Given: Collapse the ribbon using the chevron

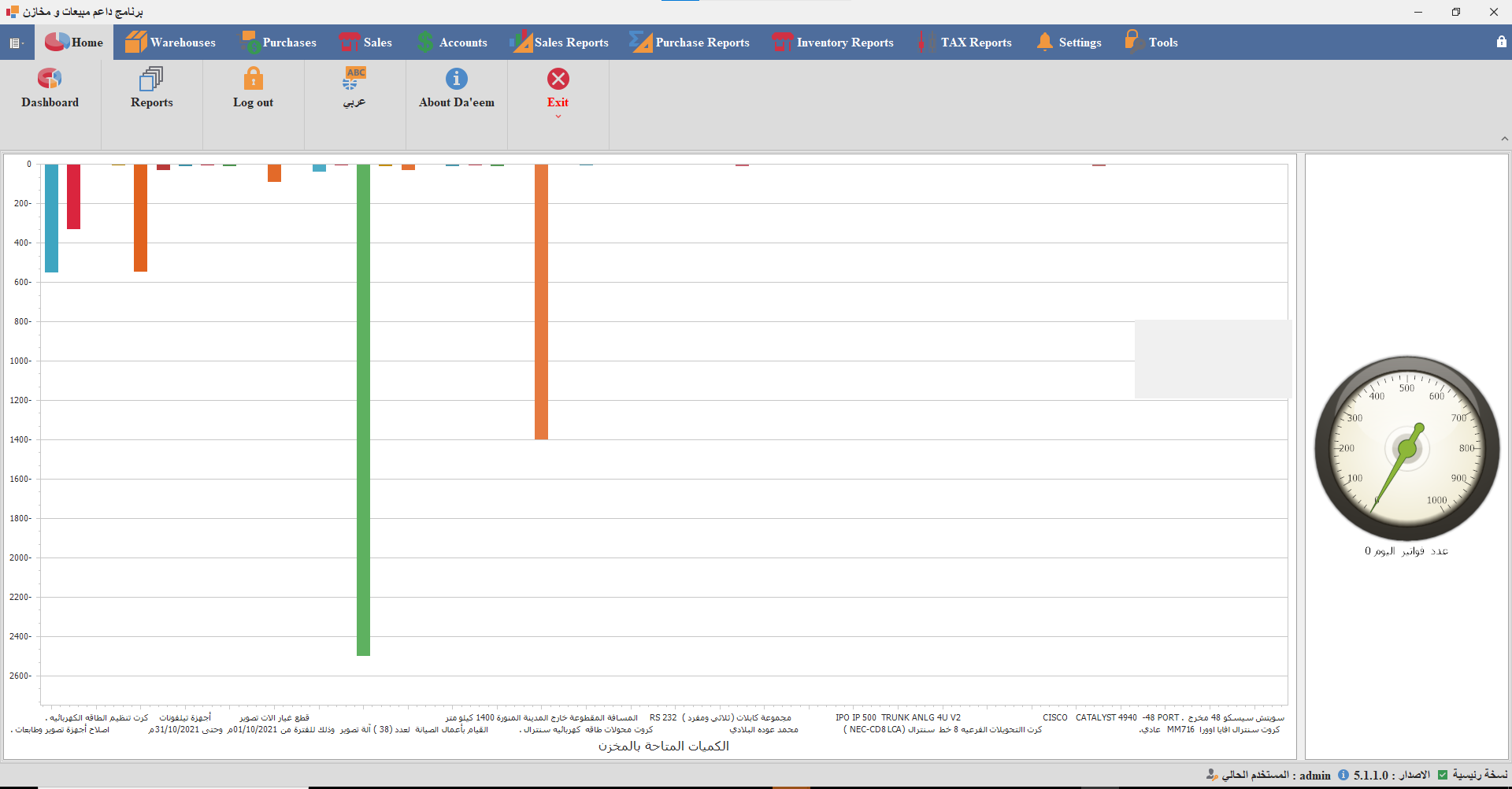Looking at the screenshot, I should coord(1504,139).
